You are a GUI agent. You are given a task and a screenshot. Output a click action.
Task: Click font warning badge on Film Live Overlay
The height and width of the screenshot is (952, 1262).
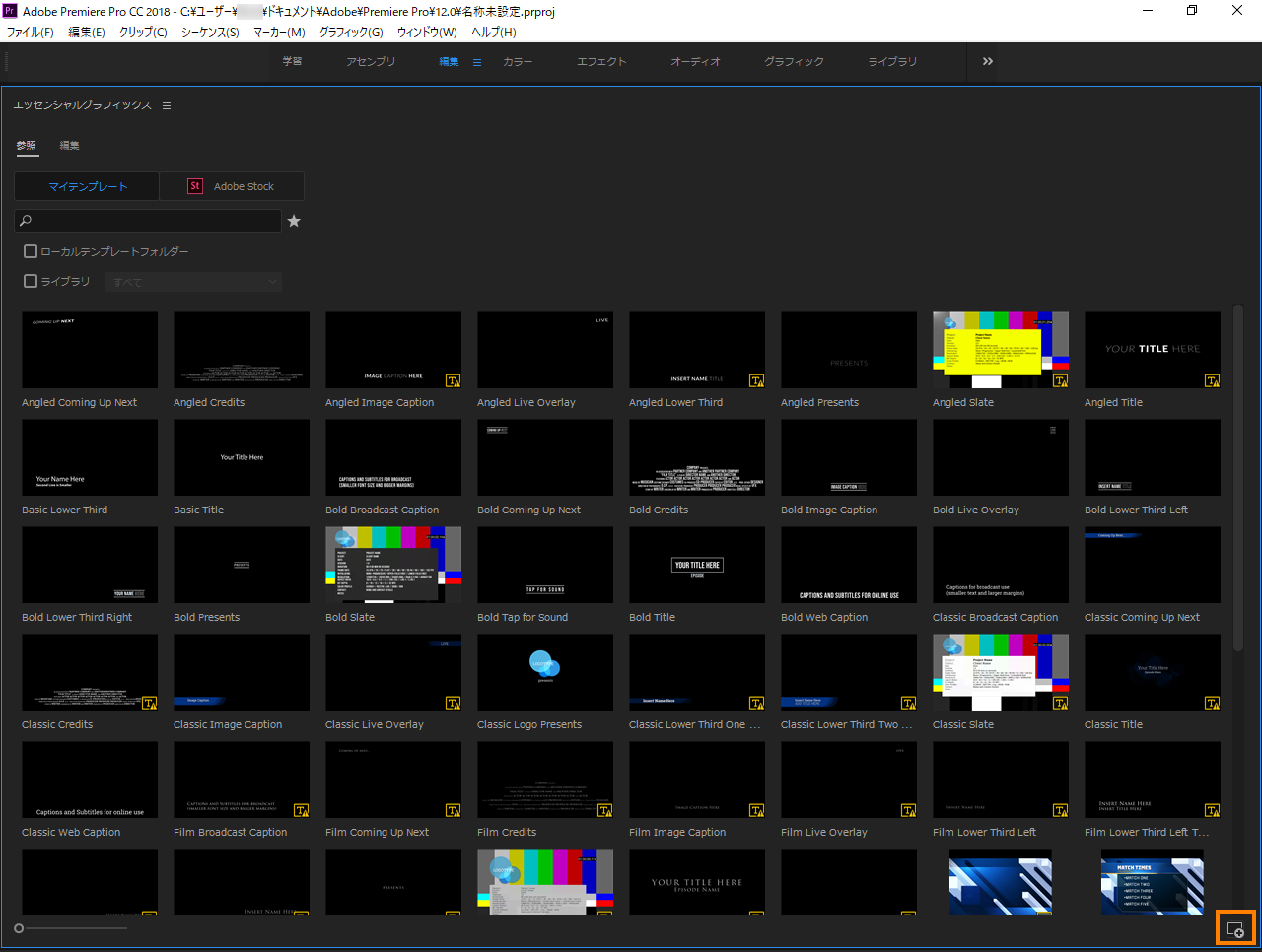point(908,810)
